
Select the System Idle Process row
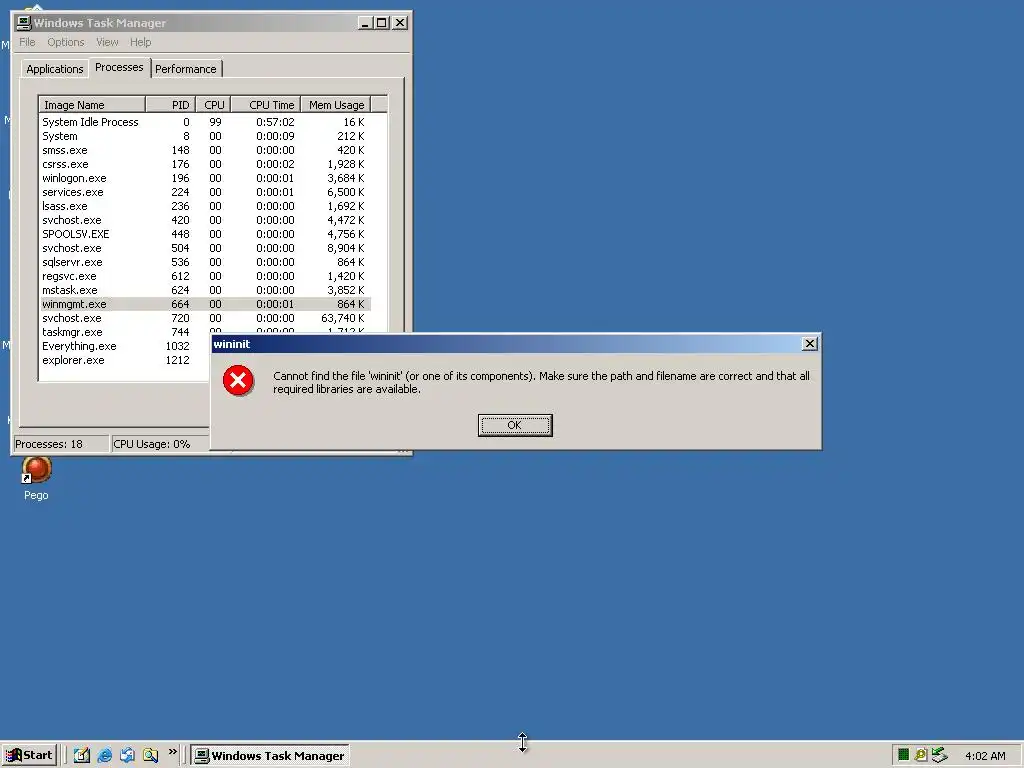[205, 122]
